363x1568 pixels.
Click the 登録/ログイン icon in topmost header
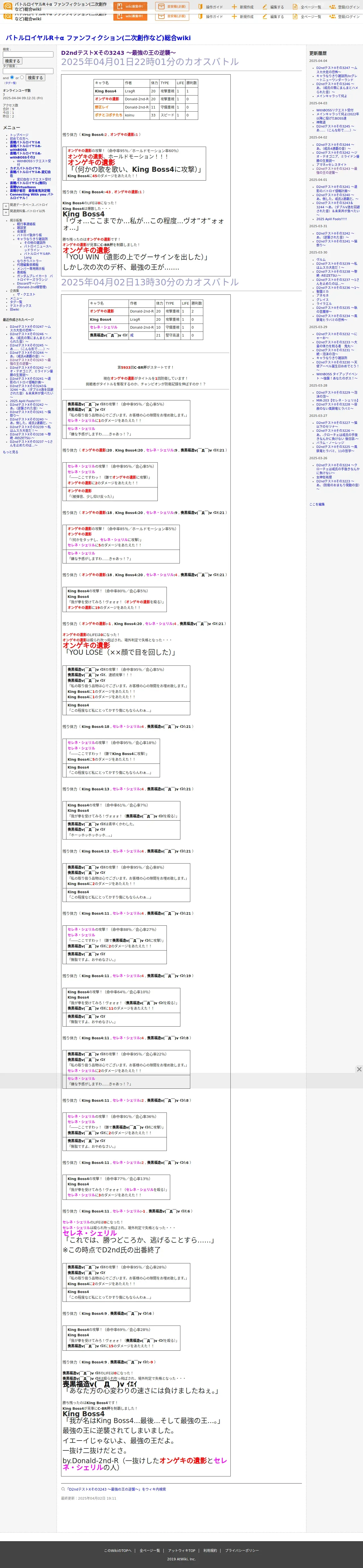pos(332,7)
